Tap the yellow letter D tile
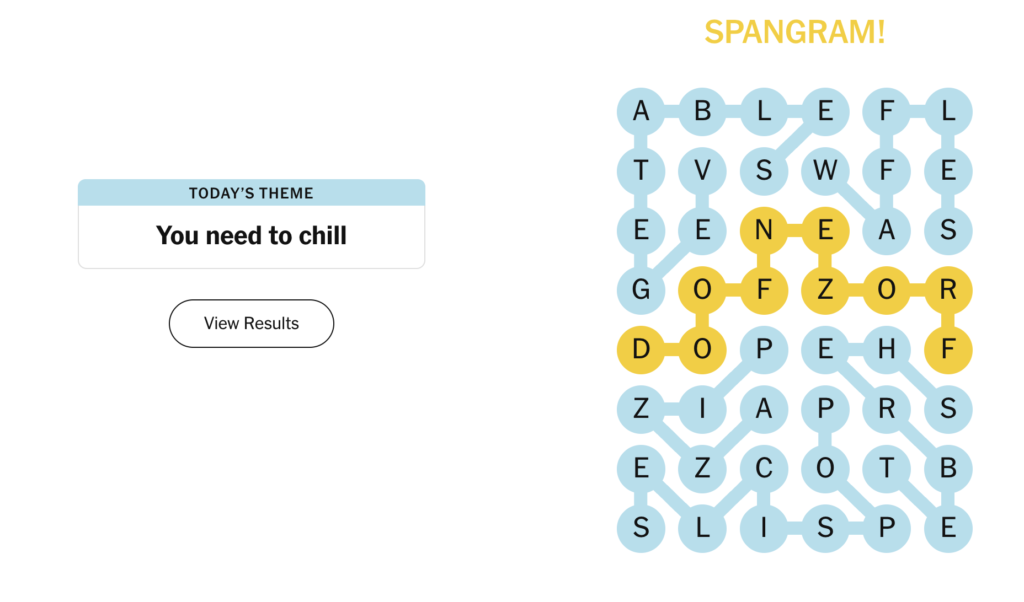 [641, 350]
